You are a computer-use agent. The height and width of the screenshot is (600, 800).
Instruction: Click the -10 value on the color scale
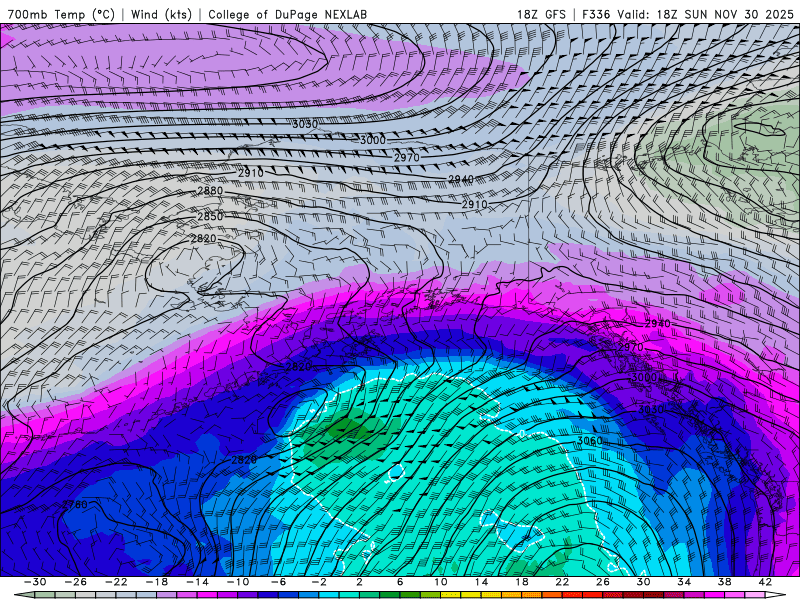[x=238, y=582]
